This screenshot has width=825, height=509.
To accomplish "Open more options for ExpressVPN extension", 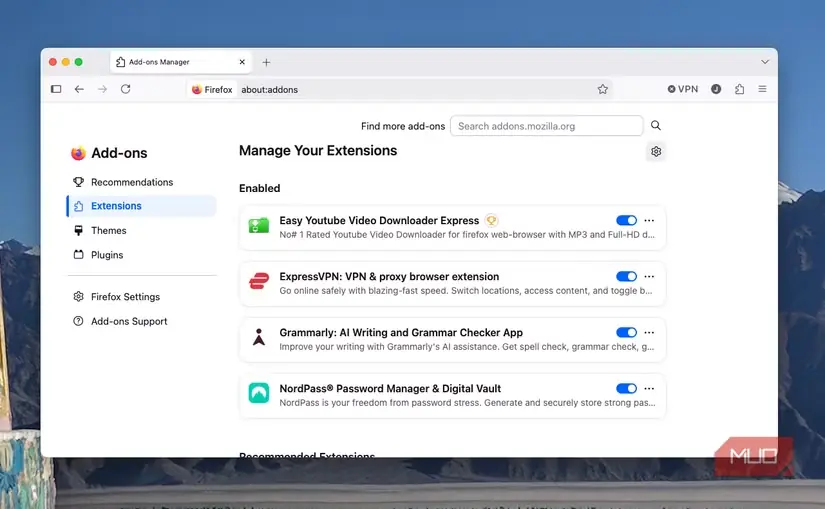I will pos(649,276).
